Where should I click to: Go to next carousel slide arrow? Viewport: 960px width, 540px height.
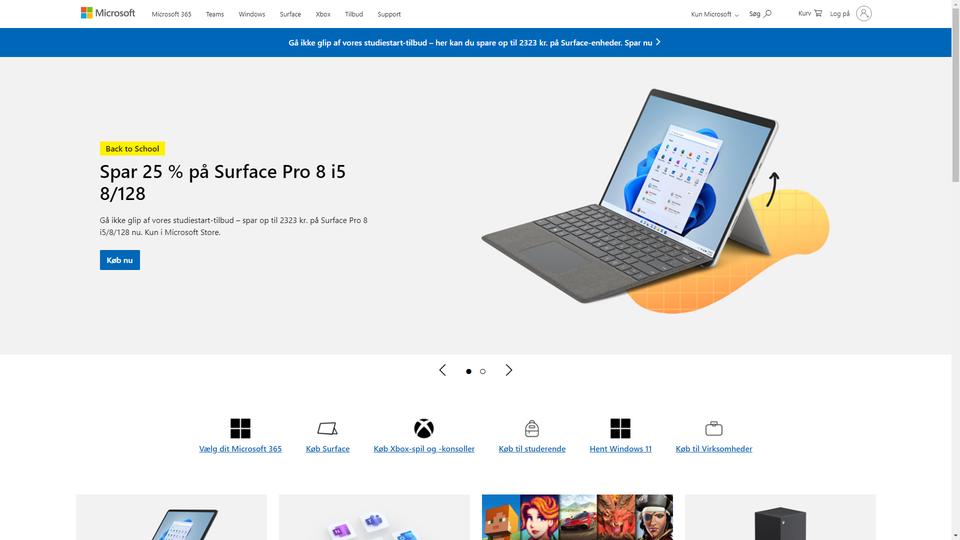509,370
